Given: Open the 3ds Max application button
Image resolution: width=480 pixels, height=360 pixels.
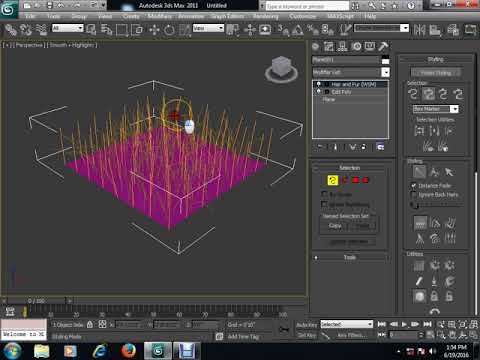Looking at the screenshot, I should (x=8, y=9).
